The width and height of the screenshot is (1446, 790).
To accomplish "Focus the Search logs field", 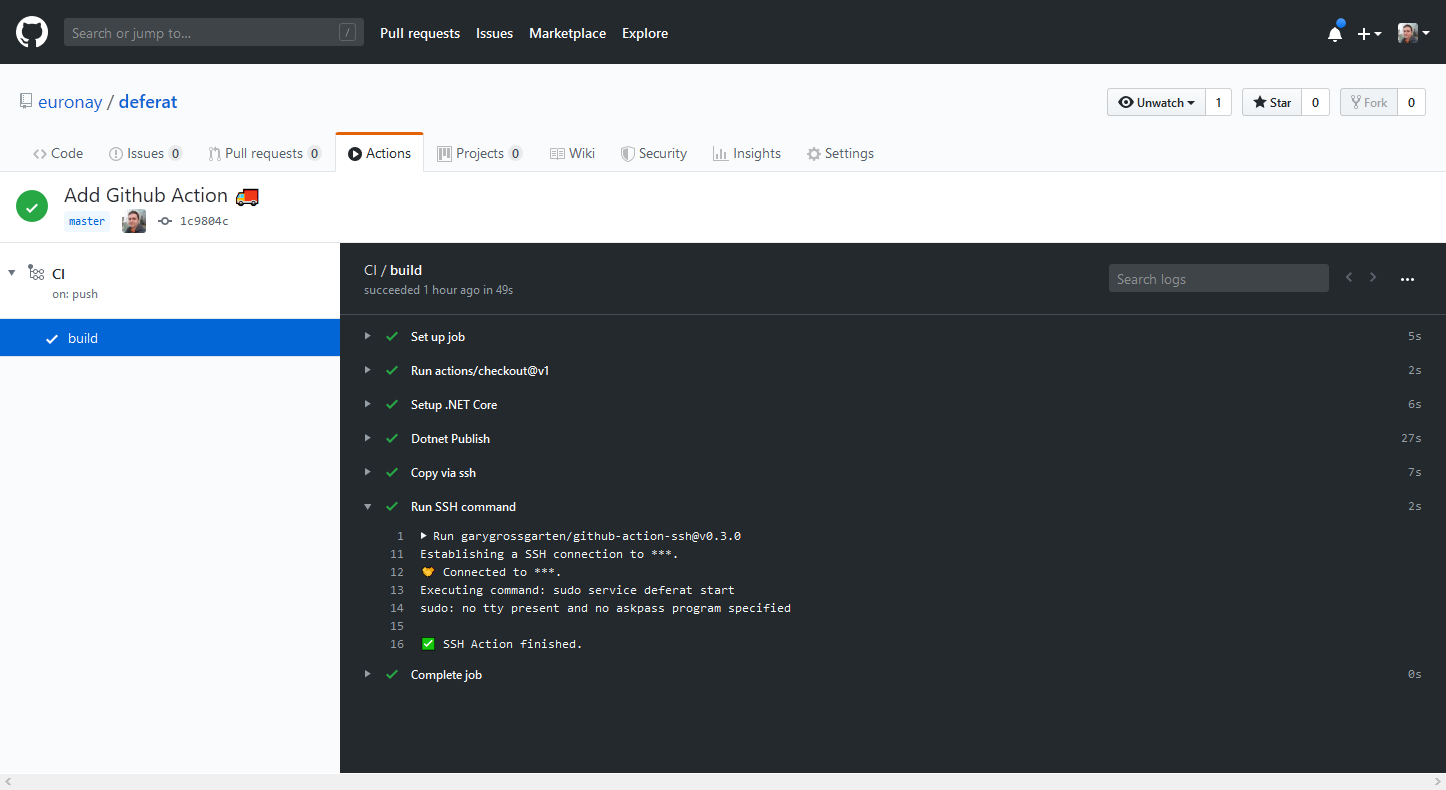I will tap(1218, 278).
